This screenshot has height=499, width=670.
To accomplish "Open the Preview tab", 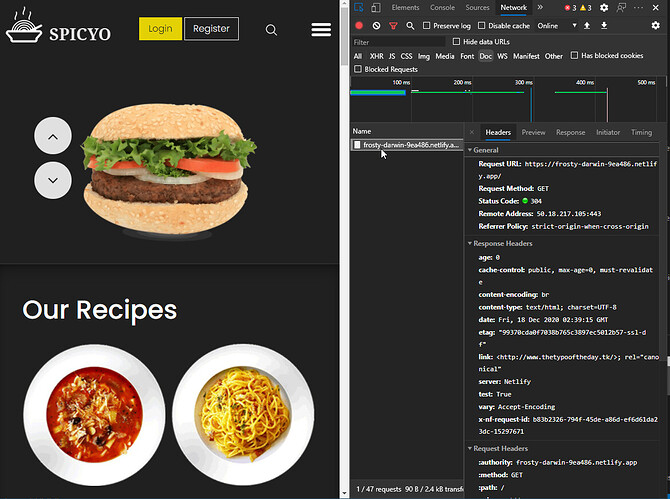I will [x=533, y=132].
